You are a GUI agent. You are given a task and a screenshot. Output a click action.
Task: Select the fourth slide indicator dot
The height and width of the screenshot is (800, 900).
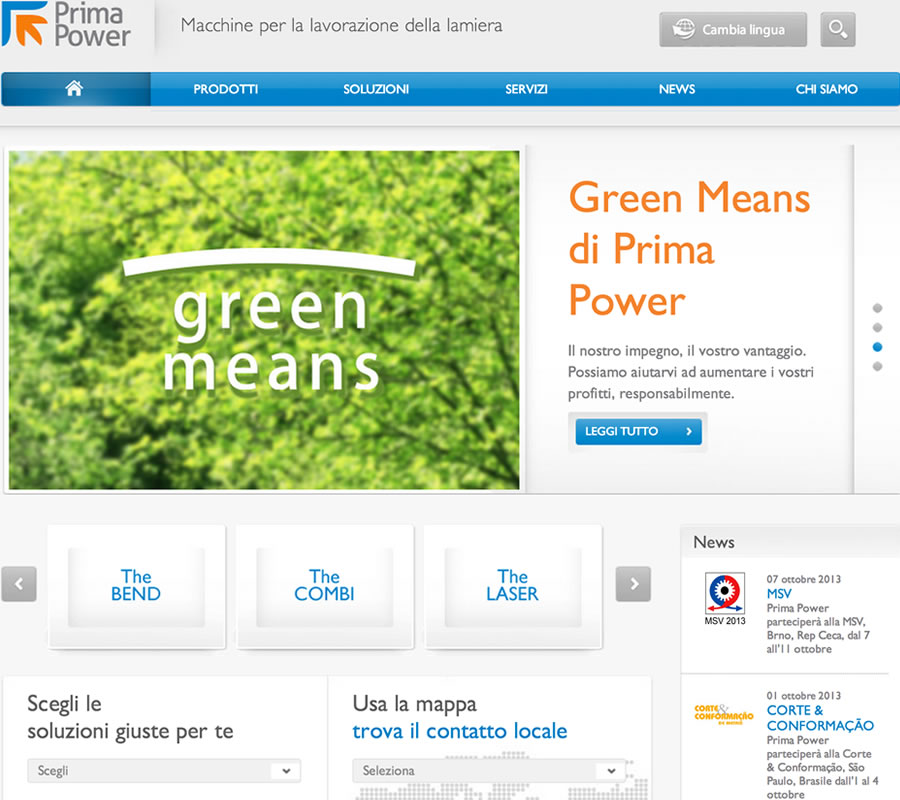[x=877, y=367]
